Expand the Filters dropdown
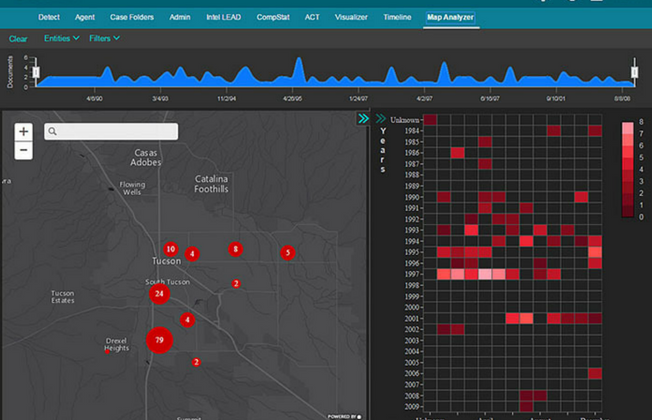Viewport: 652px width, 420px height. point(104,38)
